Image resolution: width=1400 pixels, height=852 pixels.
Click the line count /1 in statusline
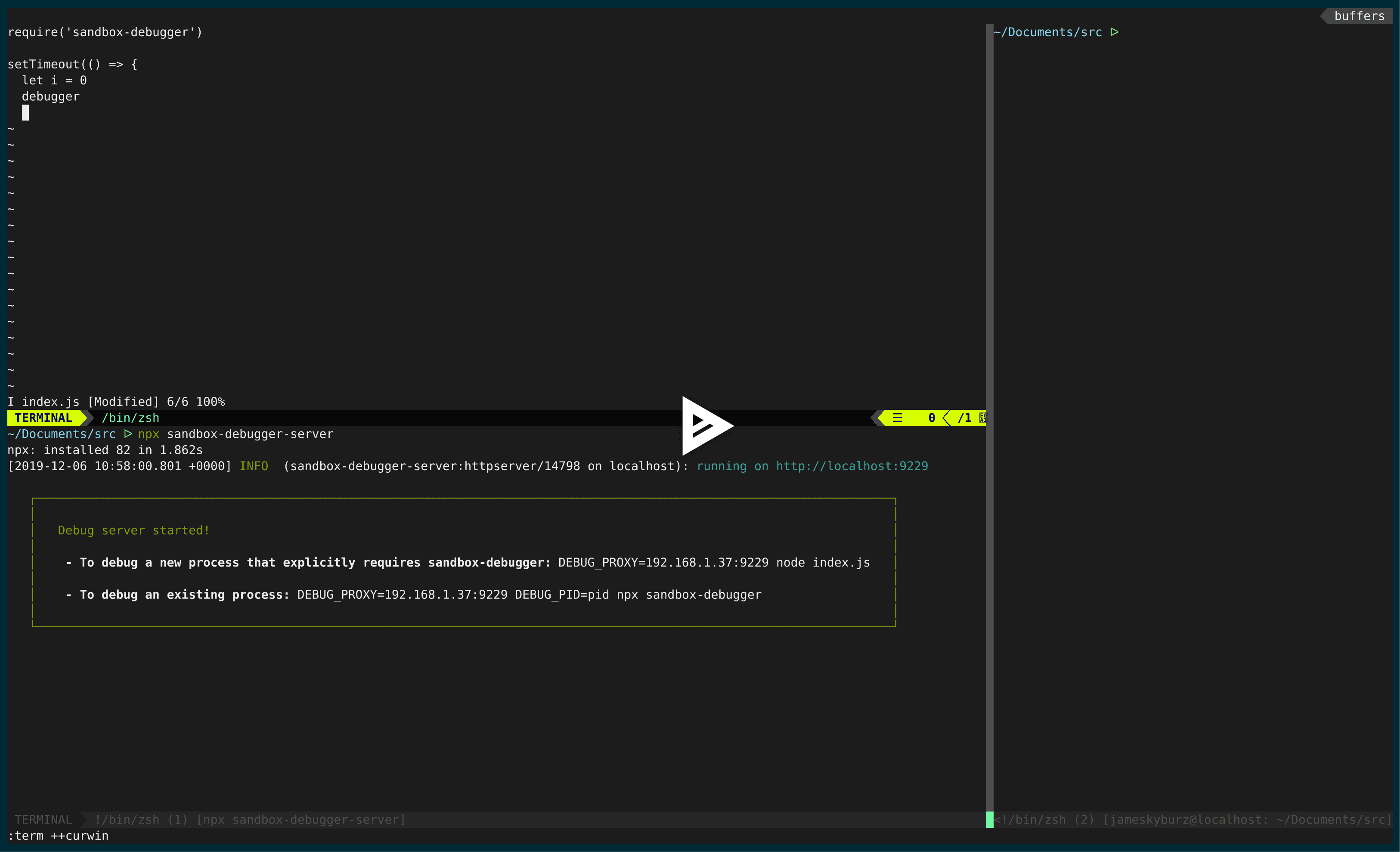point(964,418)
